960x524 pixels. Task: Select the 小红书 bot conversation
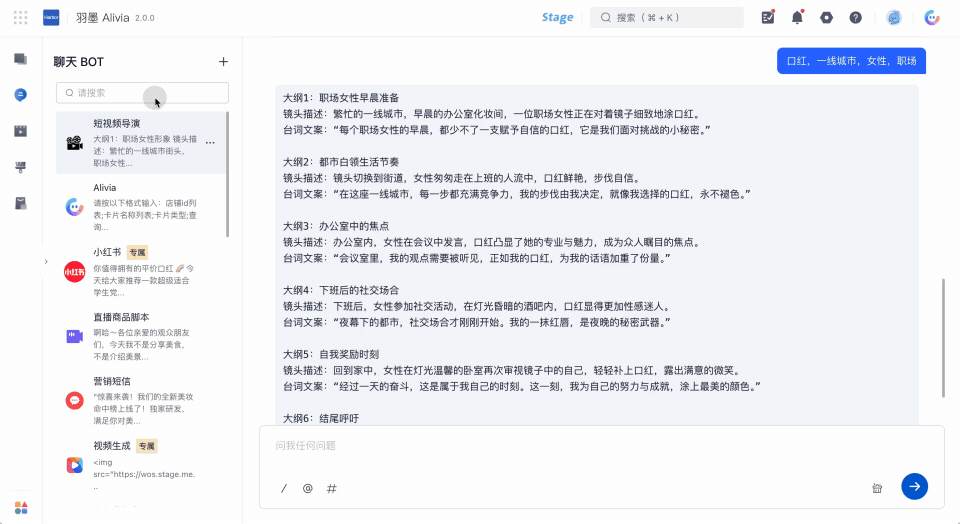(x=141, y=272)
